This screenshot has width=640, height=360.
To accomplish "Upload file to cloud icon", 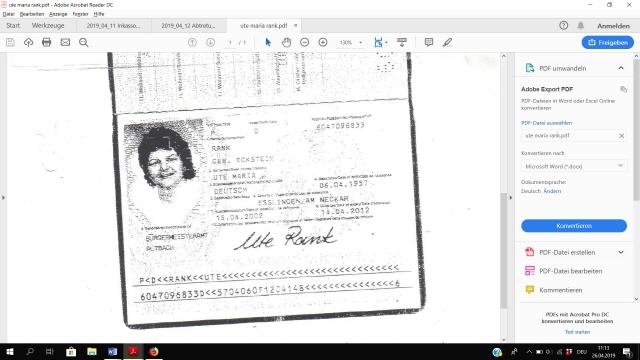I will (x=28, y=42).
